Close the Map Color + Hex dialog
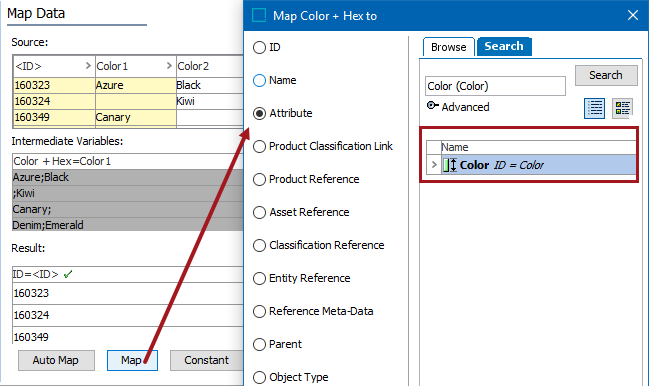649x386 pixels. [632, 15]
